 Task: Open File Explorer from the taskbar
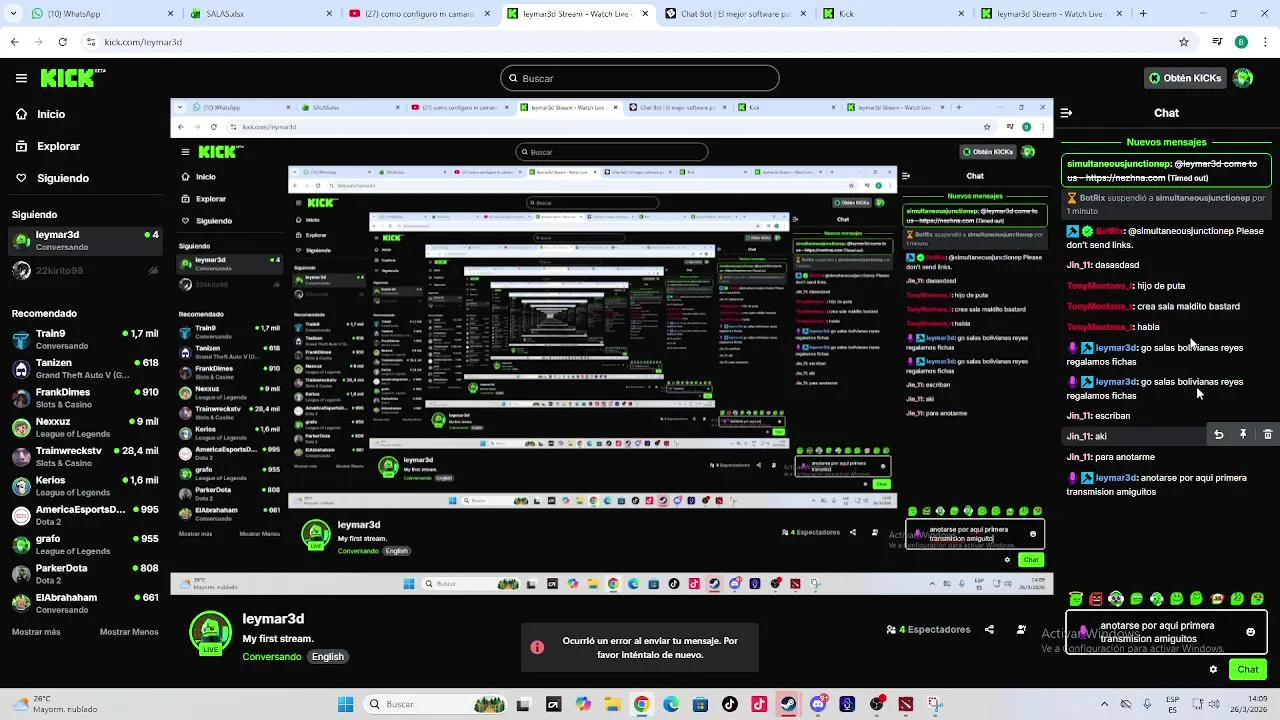tap(612, 704)
